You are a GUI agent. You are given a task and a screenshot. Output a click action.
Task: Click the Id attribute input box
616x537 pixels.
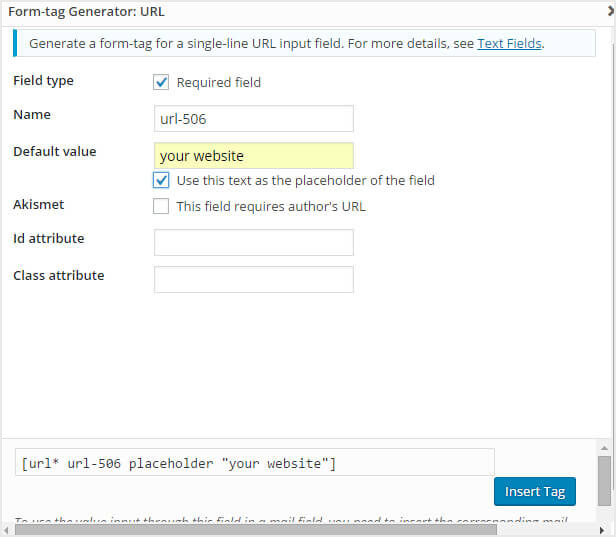pos(254,243)
